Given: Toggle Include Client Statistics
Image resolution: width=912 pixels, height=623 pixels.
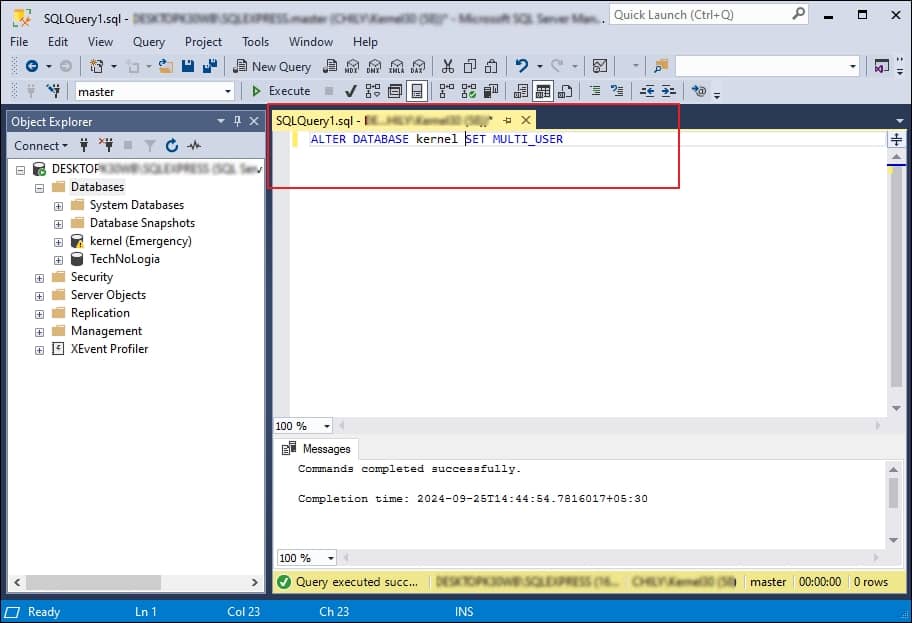Looking at the screenshot, I should click(x=491, y=91).
